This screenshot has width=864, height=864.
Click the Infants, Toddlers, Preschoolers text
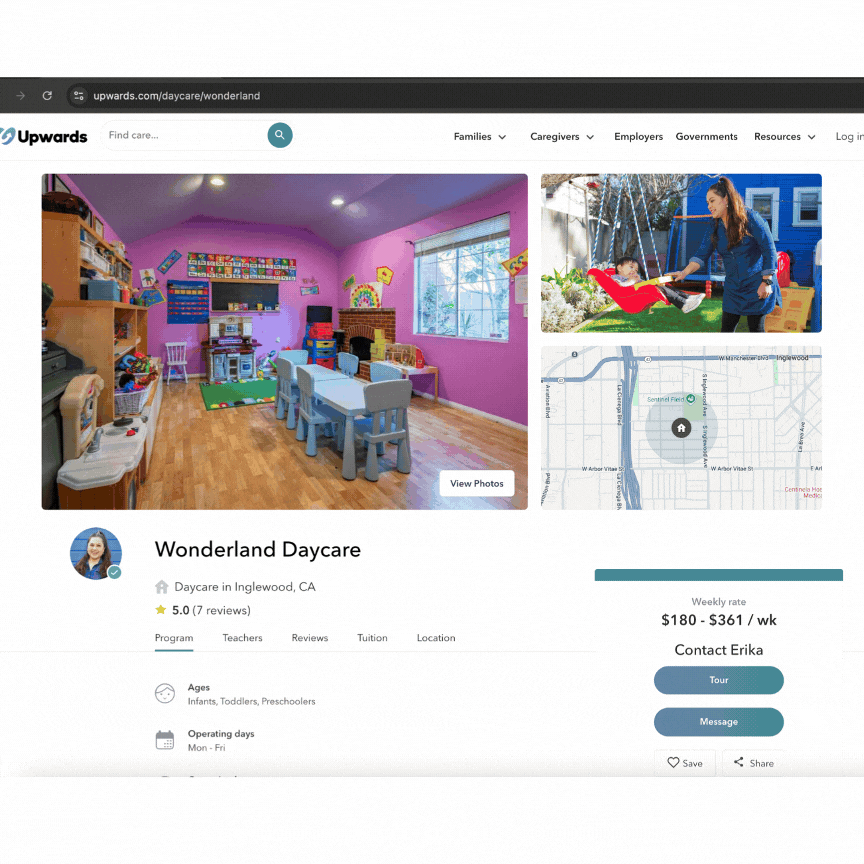(x=251, y=701)
